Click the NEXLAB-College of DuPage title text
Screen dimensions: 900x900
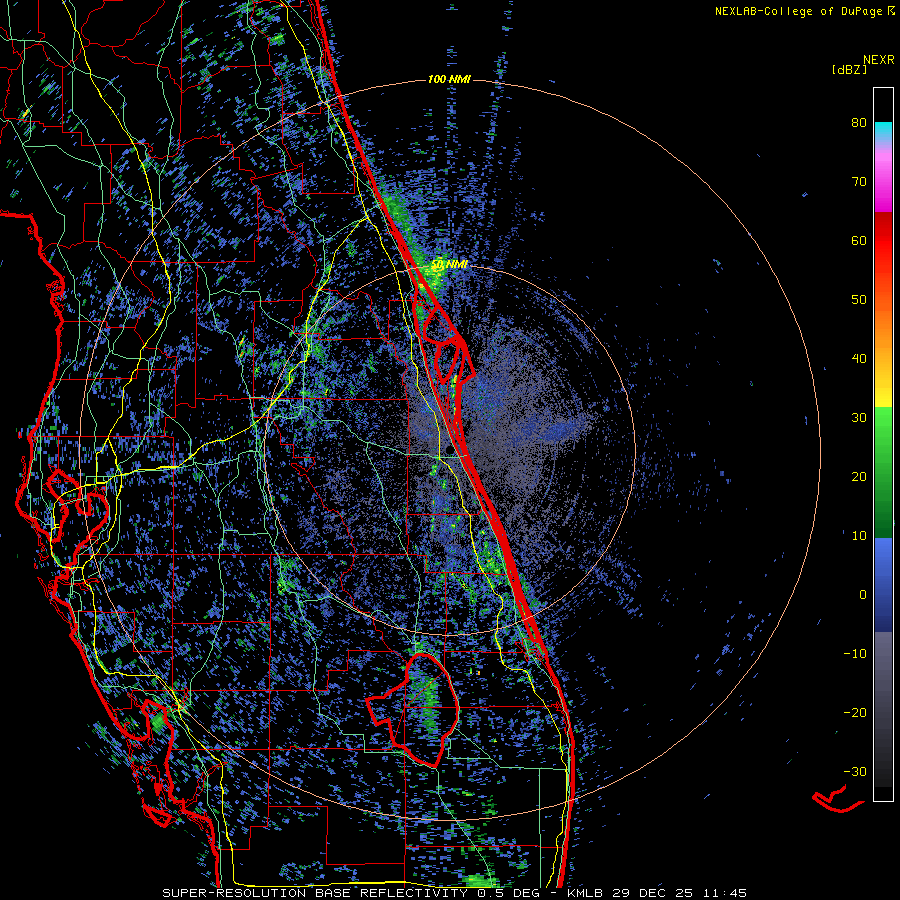[x=799, y=11]
